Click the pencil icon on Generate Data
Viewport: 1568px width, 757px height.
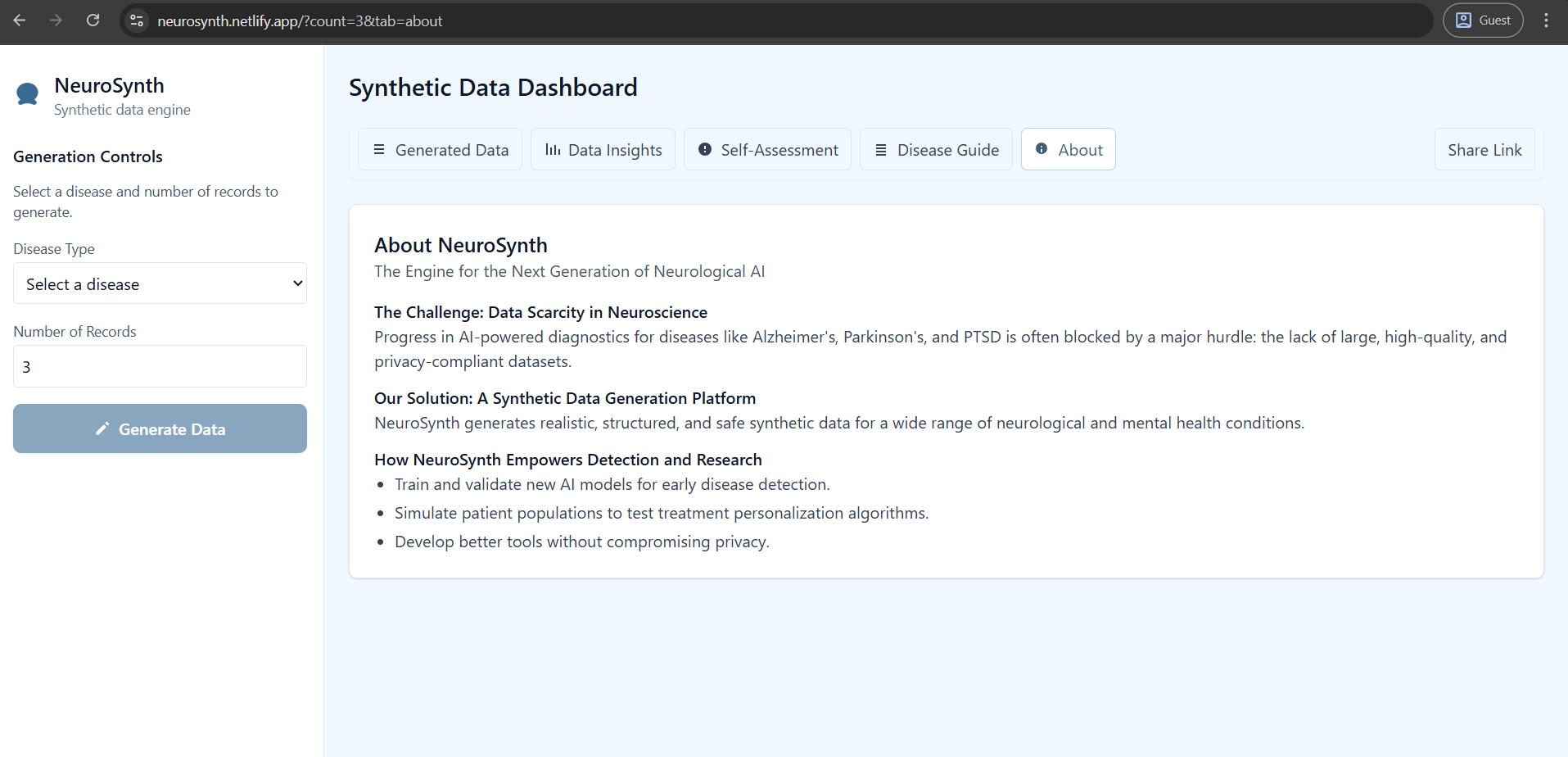pos(102,428)
